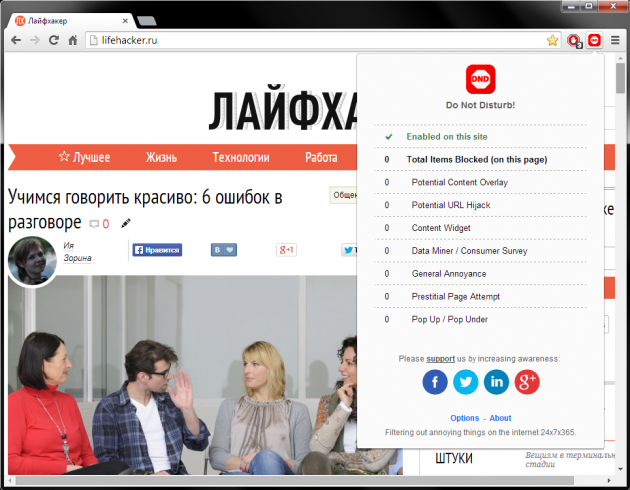Image resolution: width=630 pixels, height=490 pixels.
Task: Go back with the browser back arrow
Action: click(16, 40)
